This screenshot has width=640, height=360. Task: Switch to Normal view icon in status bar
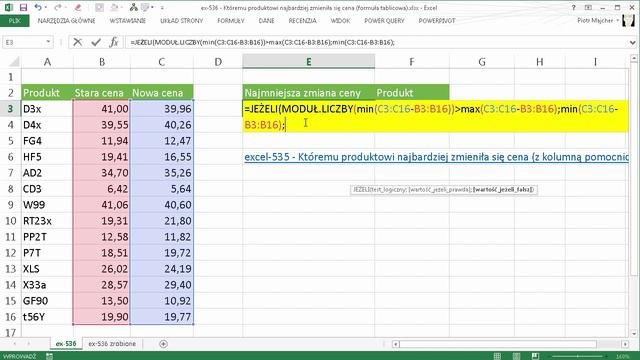point(497,356)
